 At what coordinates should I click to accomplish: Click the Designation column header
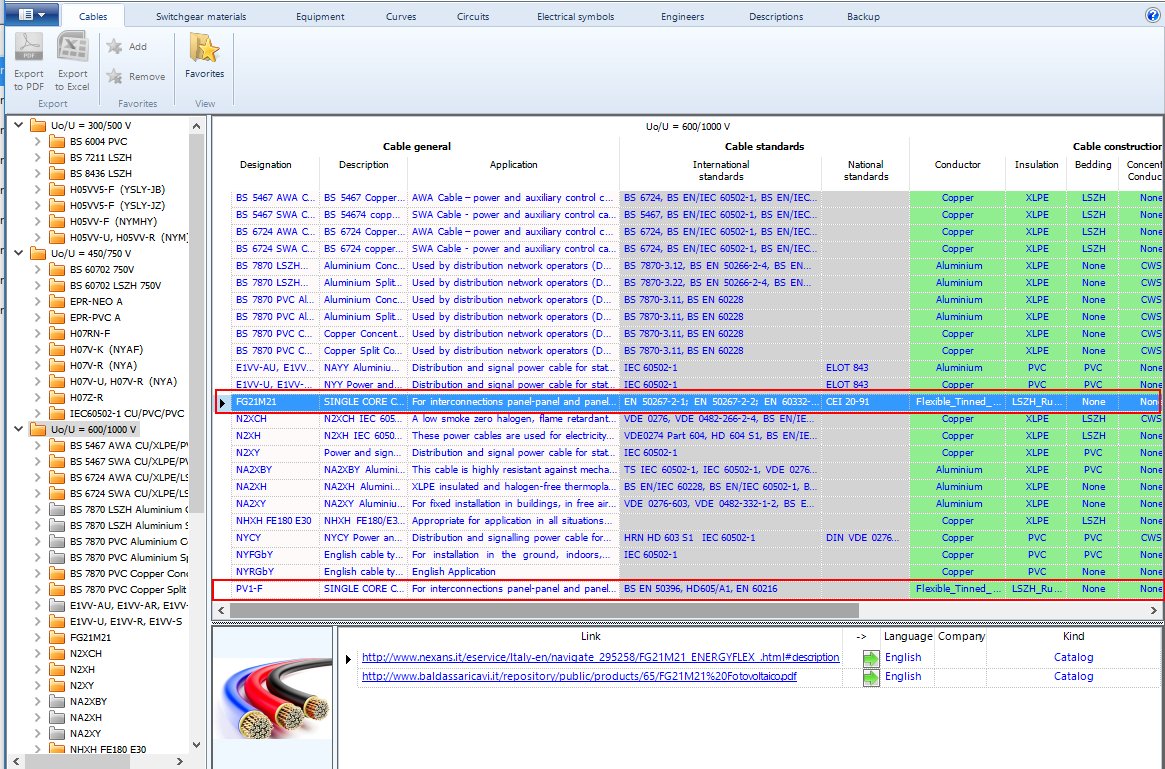coord(265,165)
